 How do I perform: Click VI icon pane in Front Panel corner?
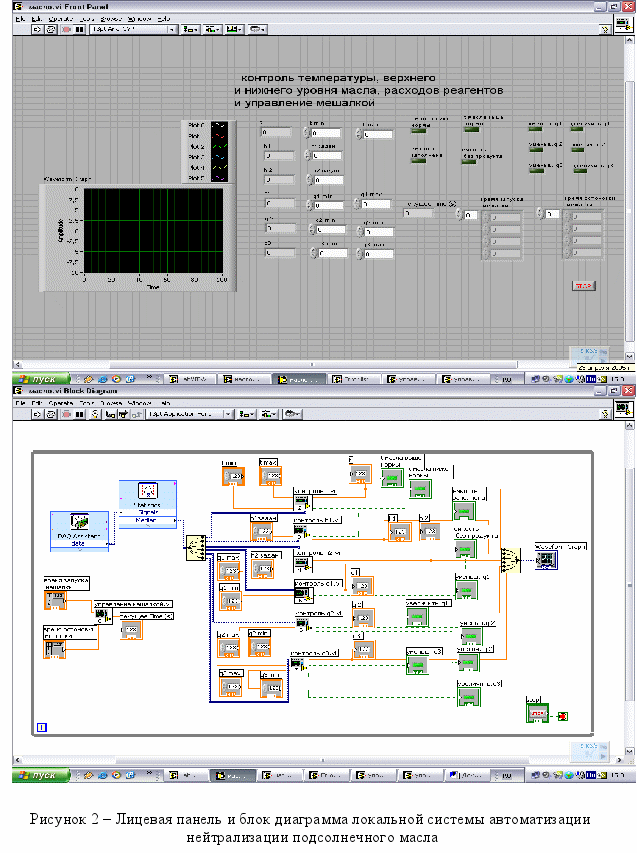623,25
